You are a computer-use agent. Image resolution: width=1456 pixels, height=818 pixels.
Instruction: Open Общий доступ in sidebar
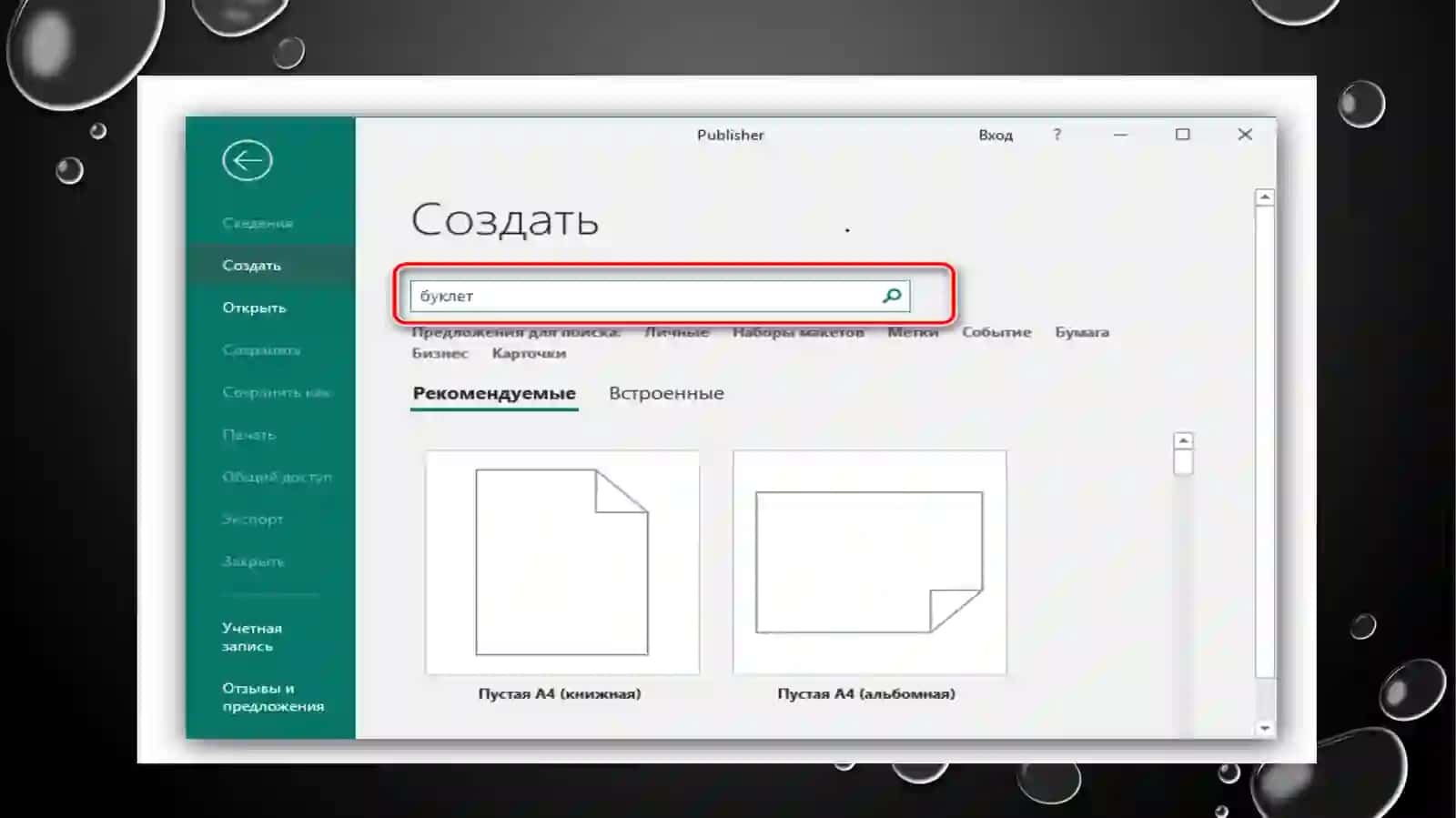277,477
